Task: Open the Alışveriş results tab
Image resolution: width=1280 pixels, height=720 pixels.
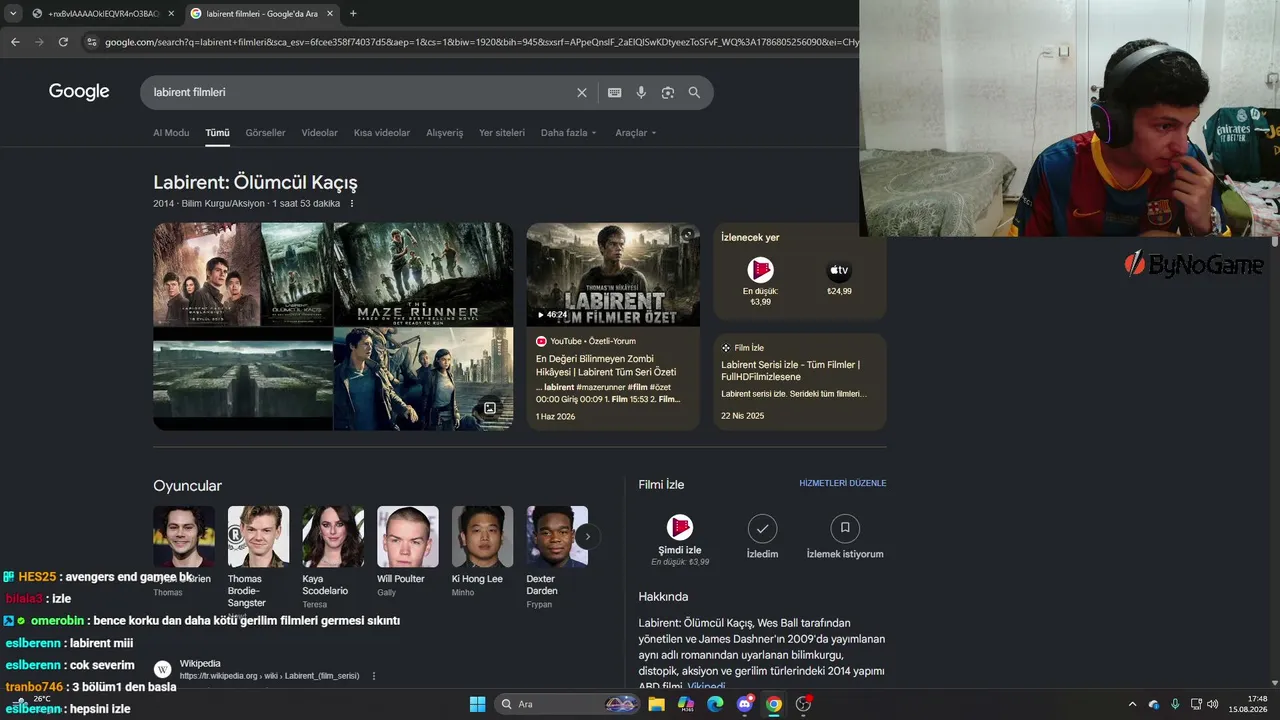Action: (x=445, y=133)
